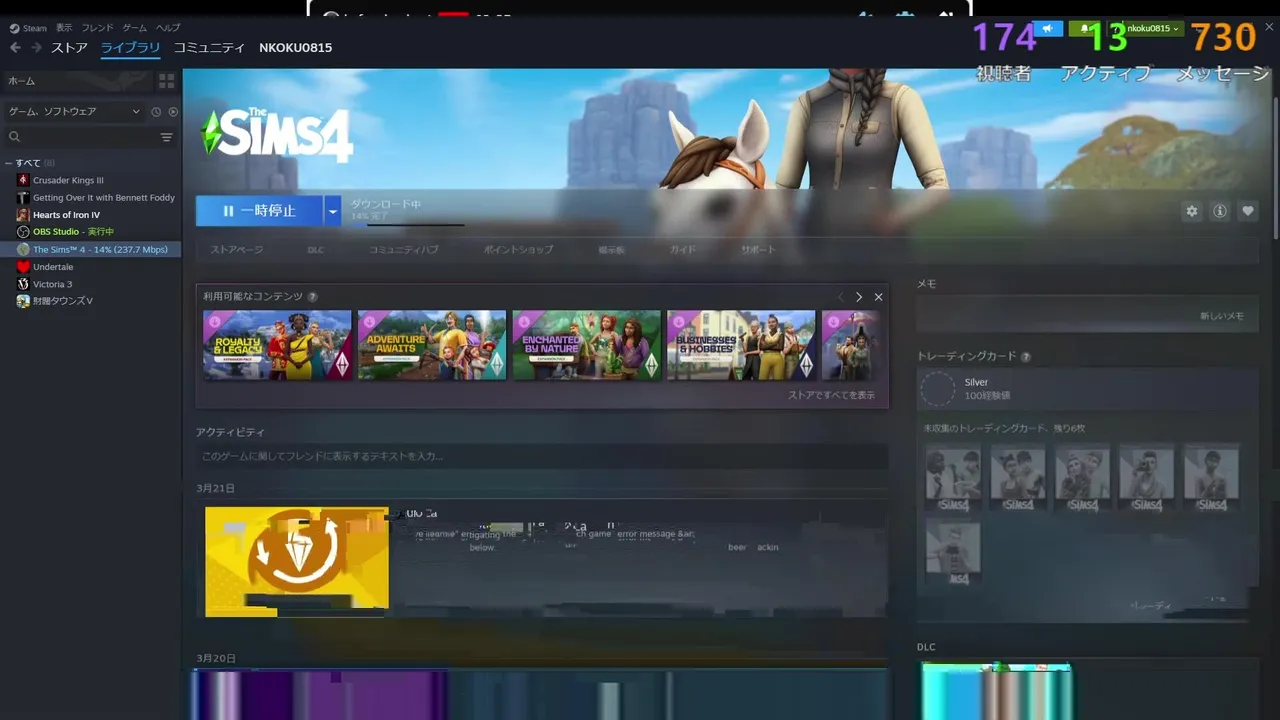Close the available content panel
Screen dimensions: 1280x720
(878, 297)
